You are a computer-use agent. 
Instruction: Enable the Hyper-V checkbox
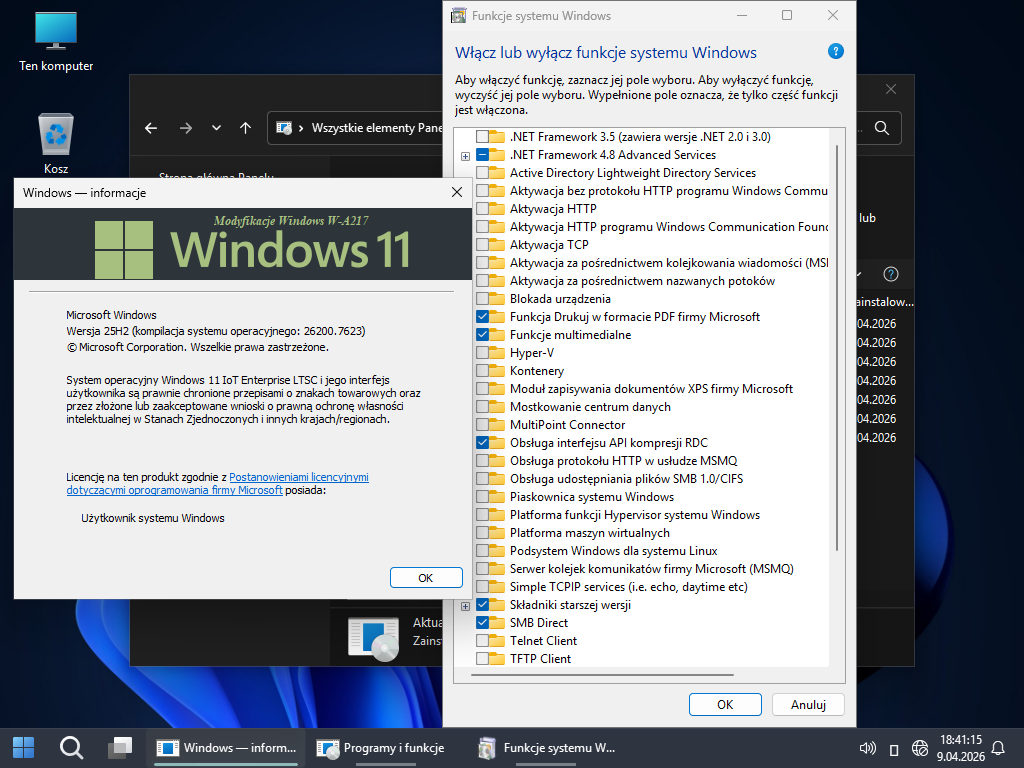(483, 353)
